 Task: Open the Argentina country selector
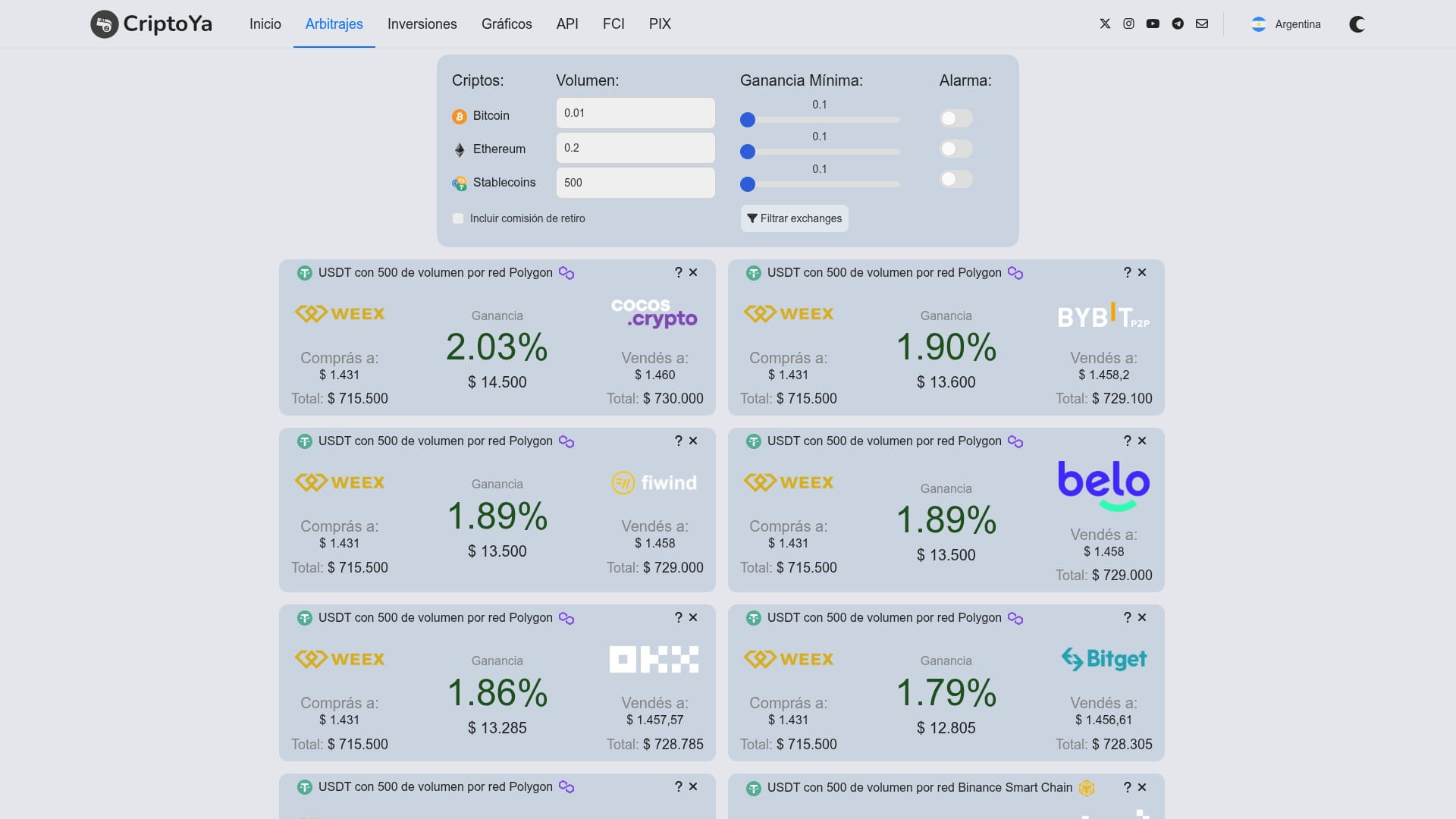(1286, 24)
